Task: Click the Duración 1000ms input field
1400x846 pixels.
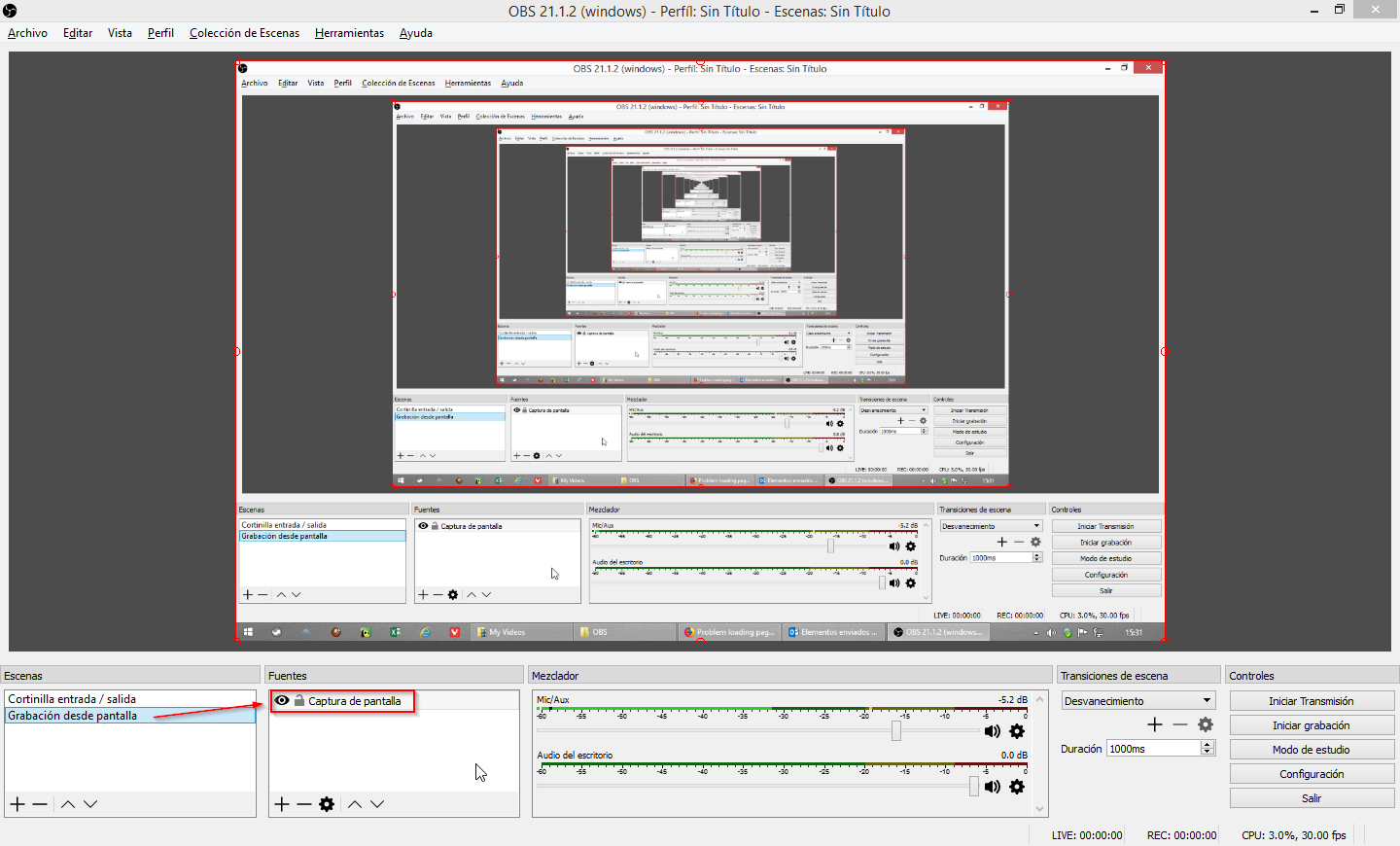Action: tap(1154, 749)
